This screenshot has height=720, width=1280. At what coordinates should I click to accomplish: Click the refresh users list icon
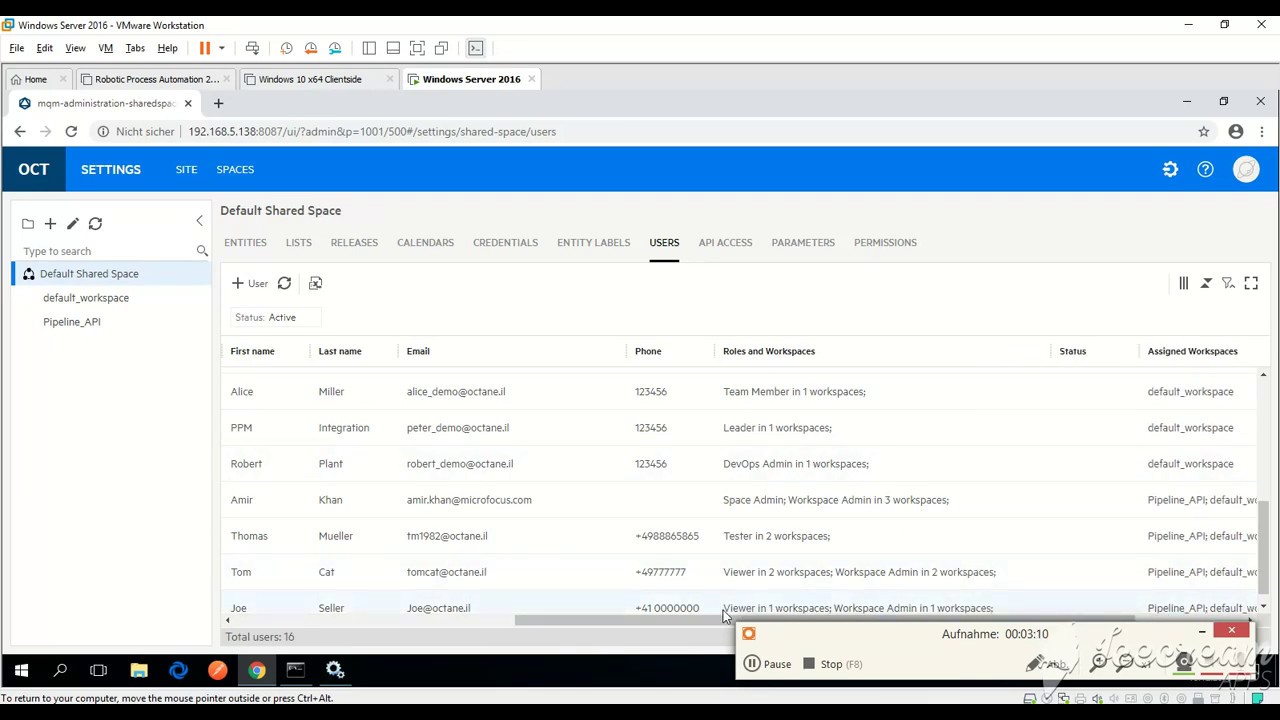click(284, 284)
